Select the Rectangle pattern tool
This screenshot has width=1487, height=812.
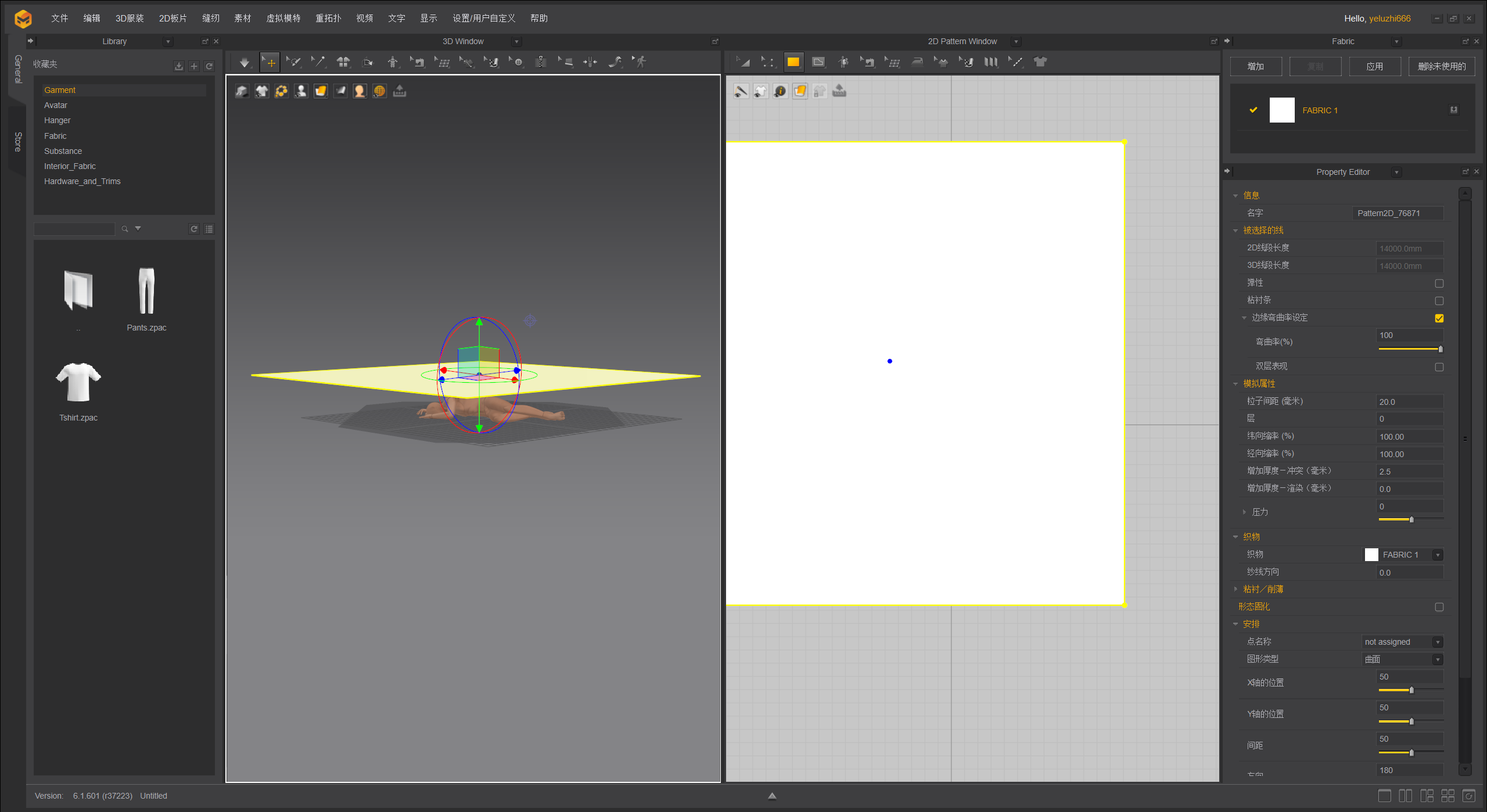[x=793, y=62]
